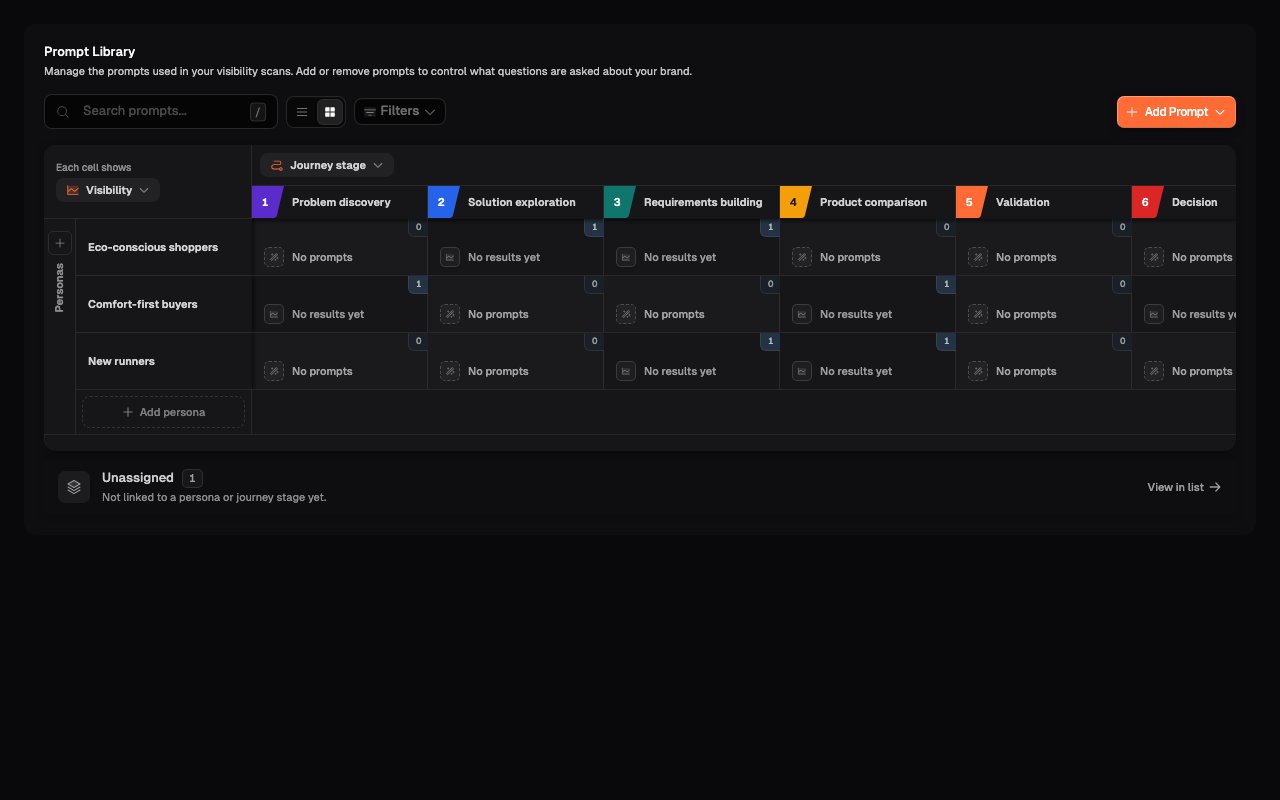Open the Eco-conscious shoppers persona row
The height and width of the screenshot is (800, 1280).
click(x=164, y=247)
